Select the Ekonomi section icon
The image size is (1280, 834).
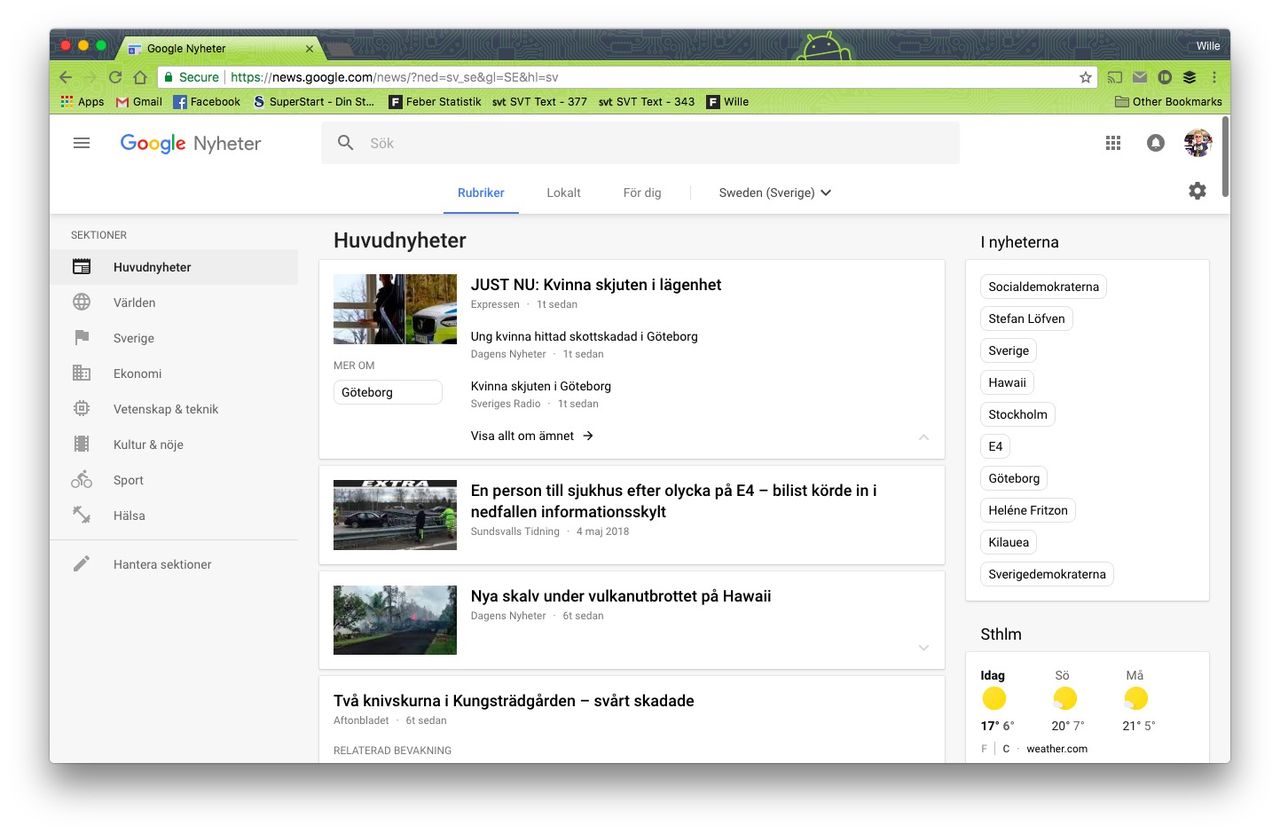[x=83, y=373]
